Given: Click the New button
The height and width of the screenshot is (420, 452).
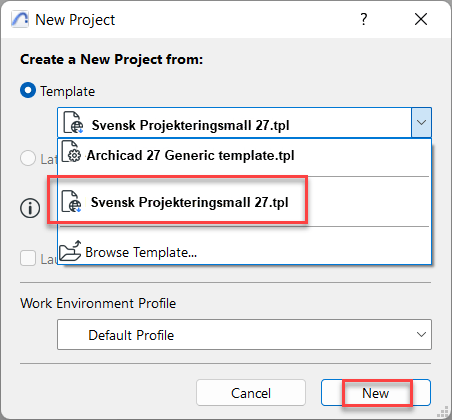Looking at the screenshot, I should pos(376,393).
